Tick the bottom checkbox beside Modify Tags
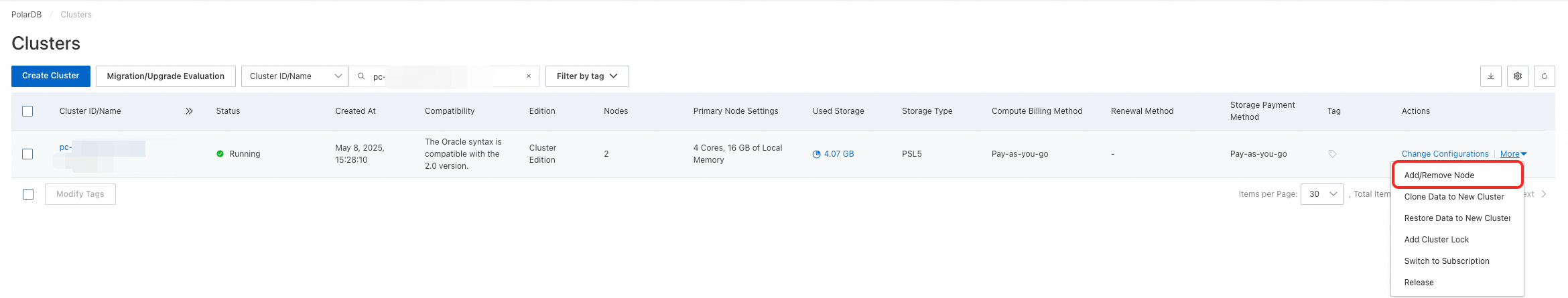The width and height of the screenshot is (1568, 298). (28, 194)
